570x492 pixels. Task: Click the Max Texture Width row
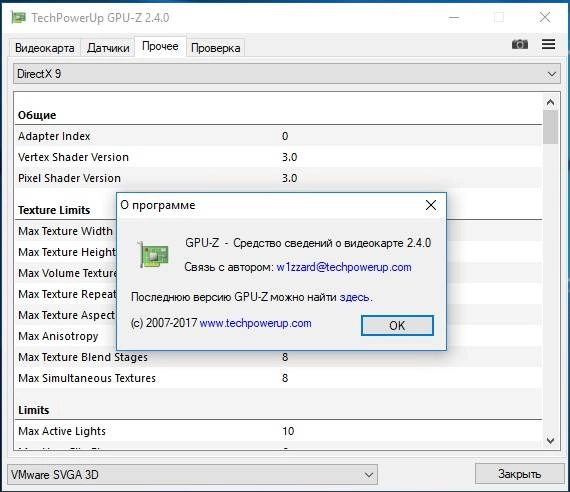(65, 231)
